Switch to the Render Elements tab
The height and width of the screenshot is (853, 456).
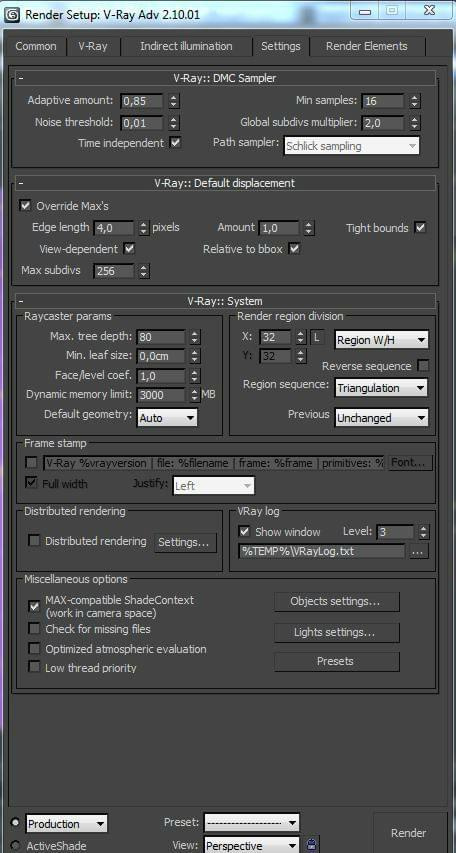pyautogui.click(x=367, y=46)
